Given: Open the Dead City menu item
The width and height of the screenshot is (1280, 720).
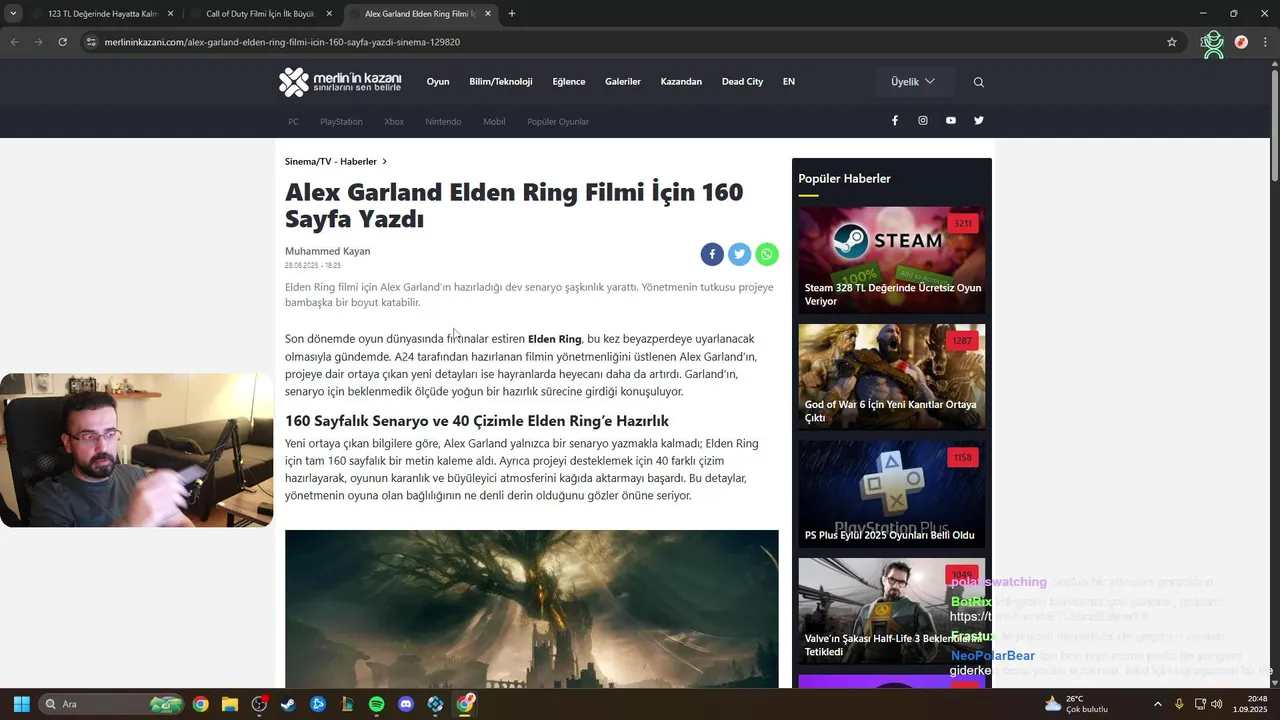Looking at the screenshot, I should click(742, 82).
